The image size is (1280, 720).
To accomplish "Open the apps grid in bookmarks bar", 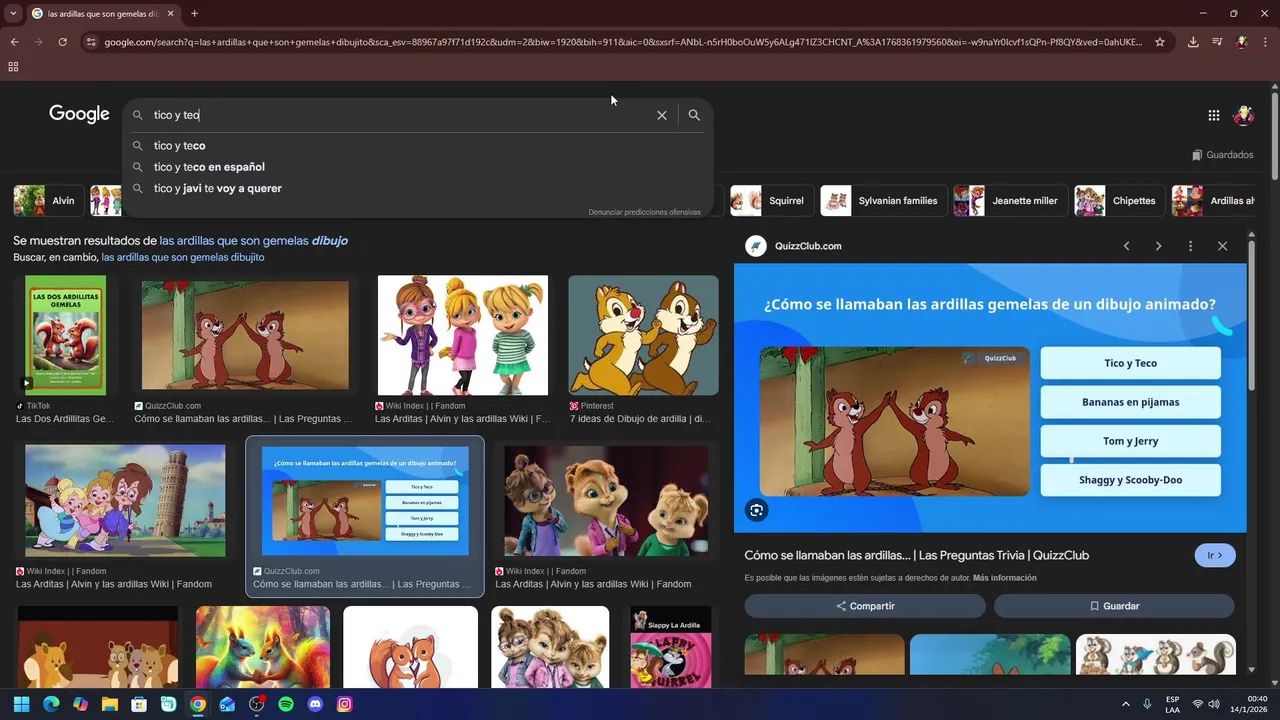I will [13, 67].
